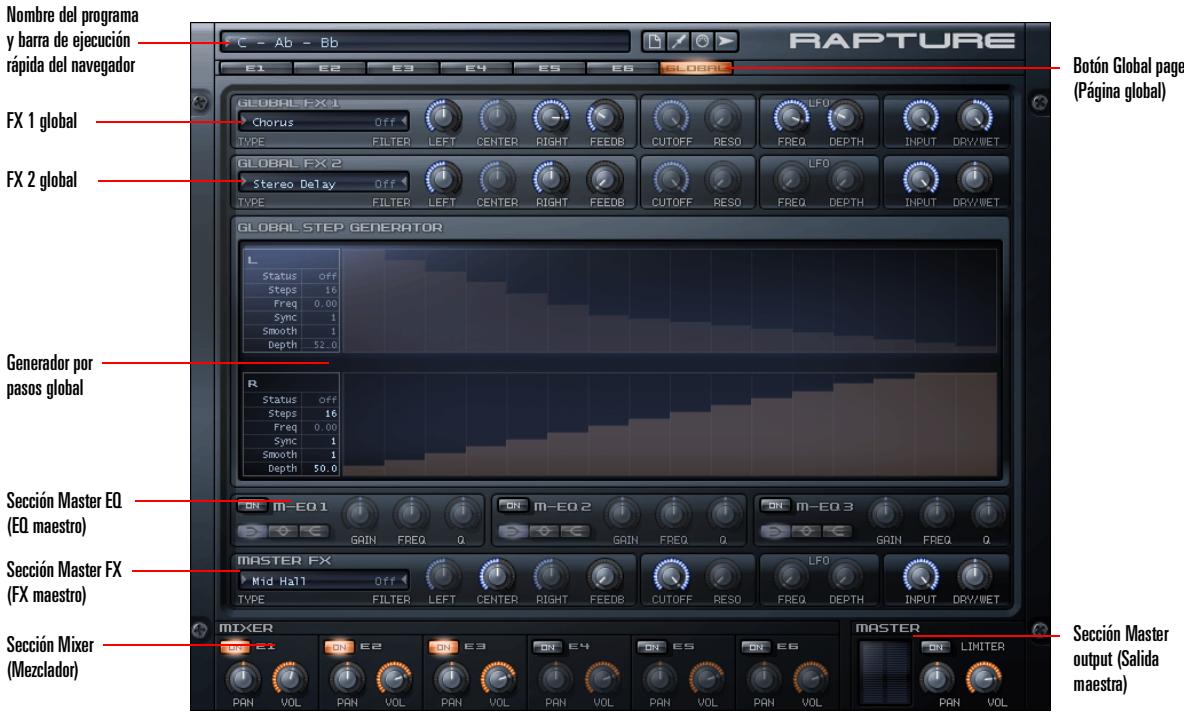1184x712 pixels.
Task: Click the pin/tool icon beside the page icon
Action: pos(679,42)
